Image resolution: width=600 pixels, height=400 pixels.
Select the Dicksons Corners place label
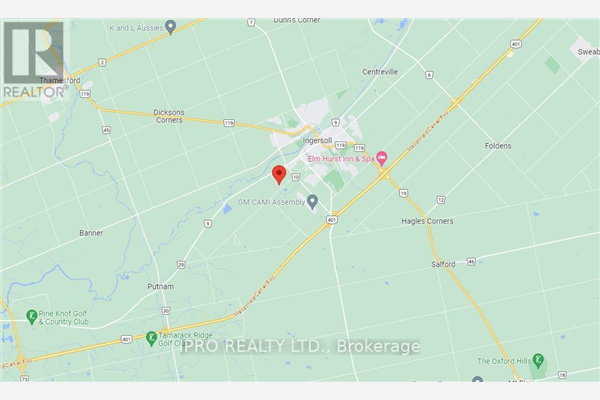point(169,116)
